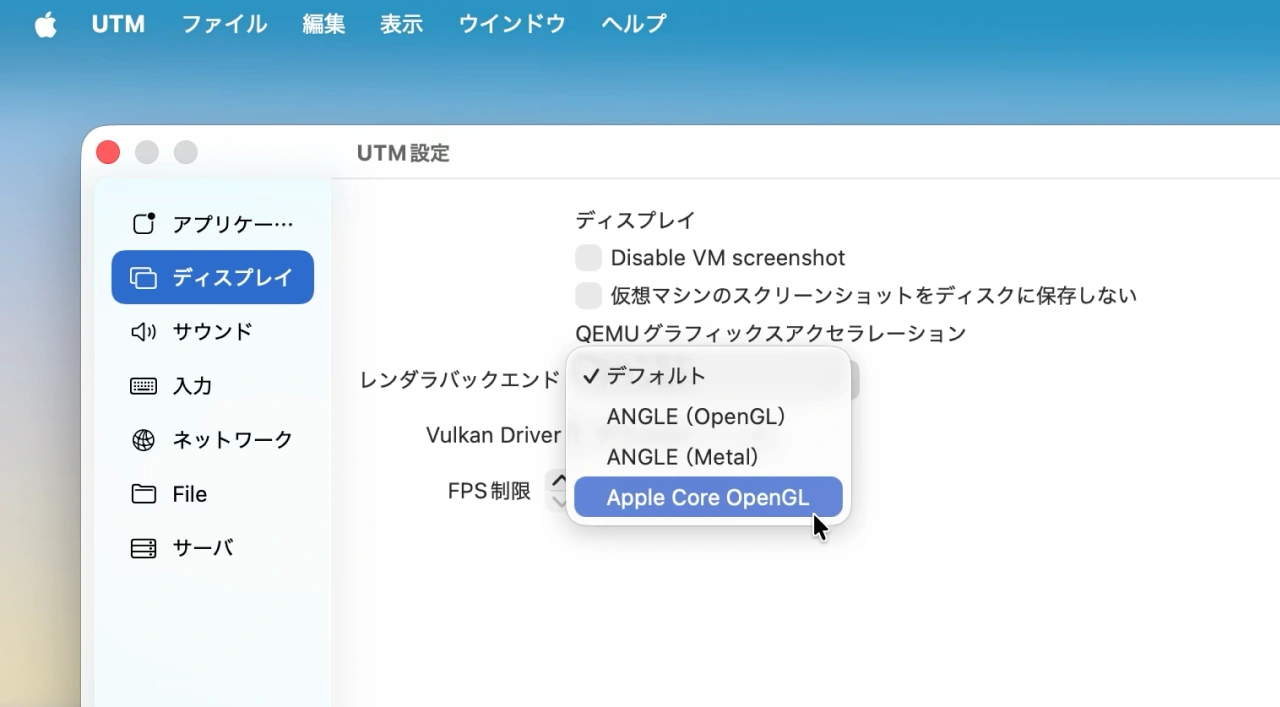
Task: Open the ヘルプ menu
Action: pos(632,24)
